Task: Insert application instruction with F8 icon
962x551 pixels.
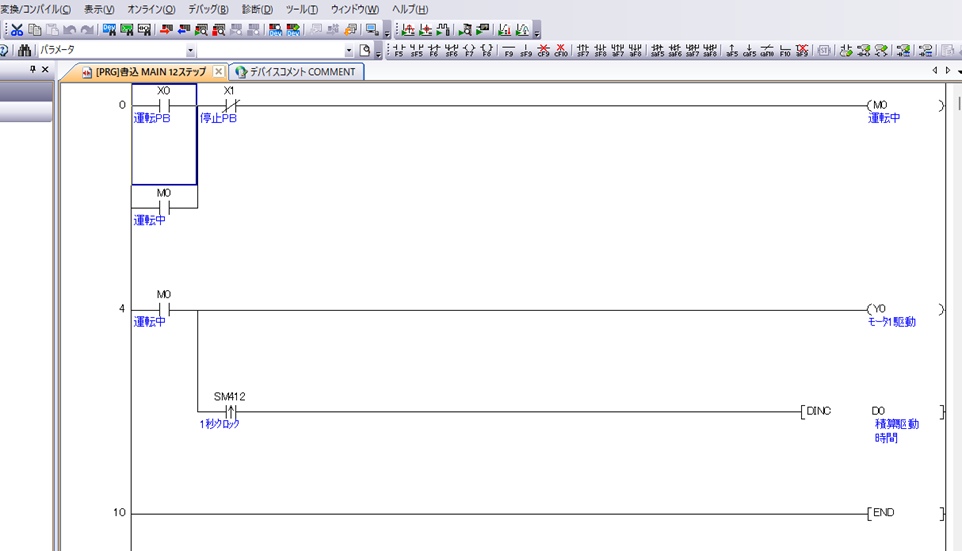Action: click(x=487, y=50)
